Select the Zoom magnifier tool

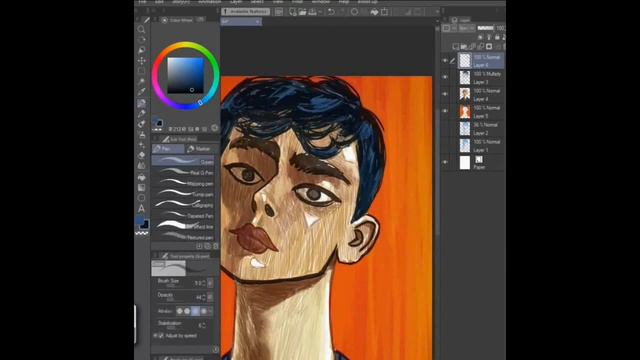[141, 29]
